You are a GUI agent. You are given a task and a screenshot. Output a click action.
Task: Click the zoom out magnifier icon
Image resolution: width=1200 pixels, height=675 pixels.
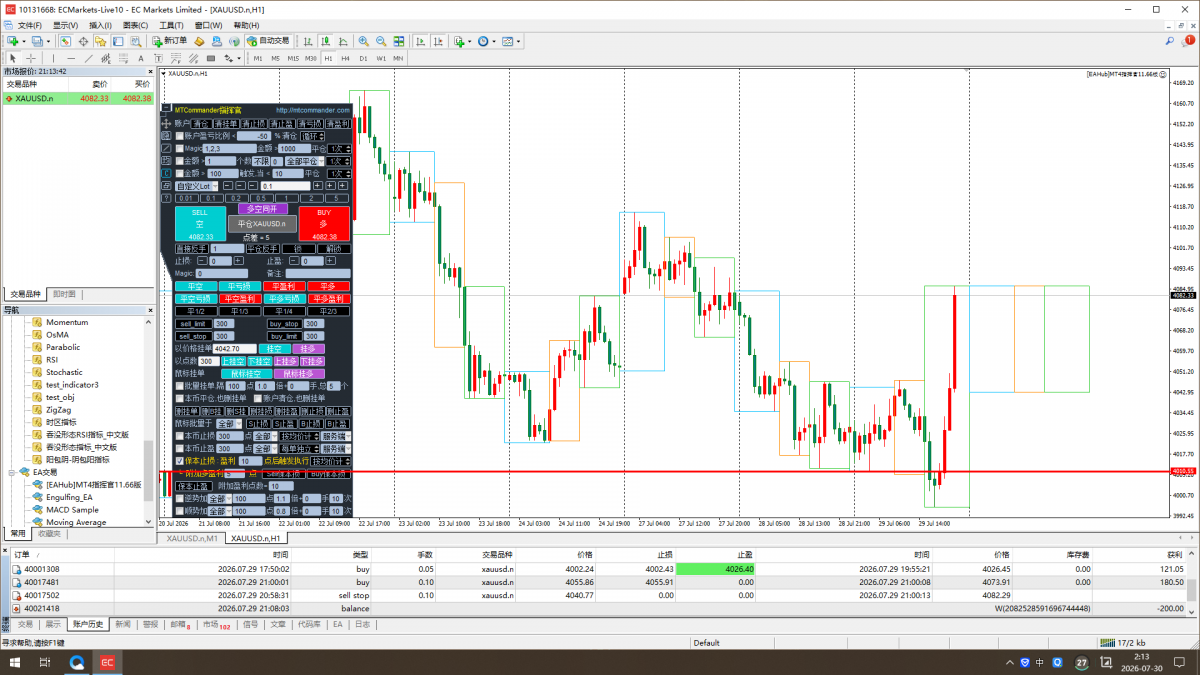point(381,41)
